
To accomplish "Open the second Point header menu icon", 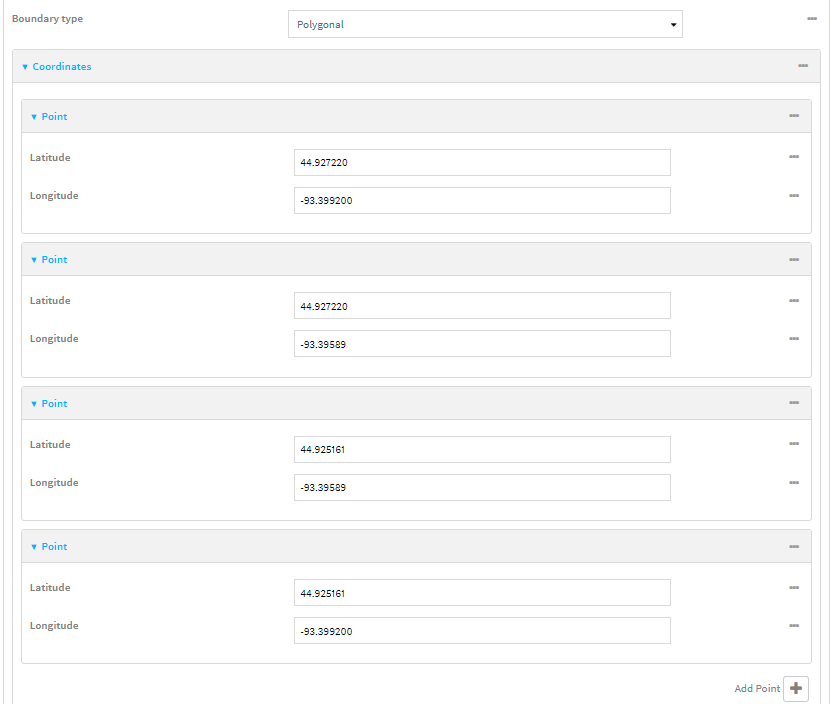I will pos(793,260).
